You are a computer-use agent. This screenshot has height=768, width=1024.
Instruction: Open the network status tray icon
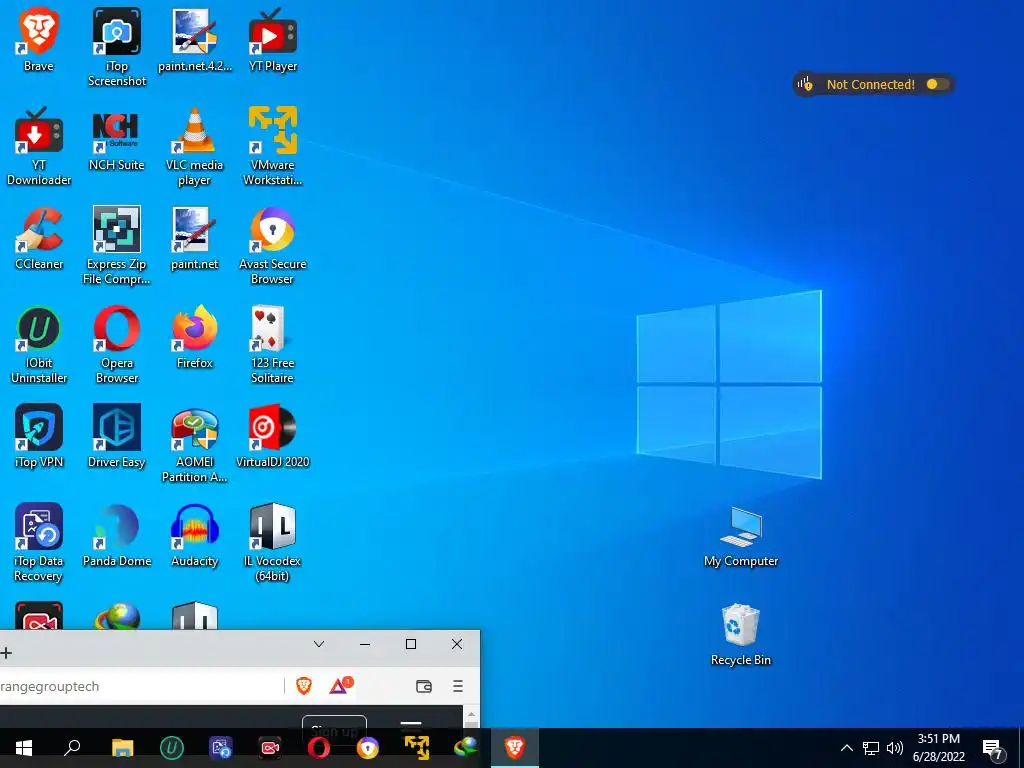[x=871, y=748]
